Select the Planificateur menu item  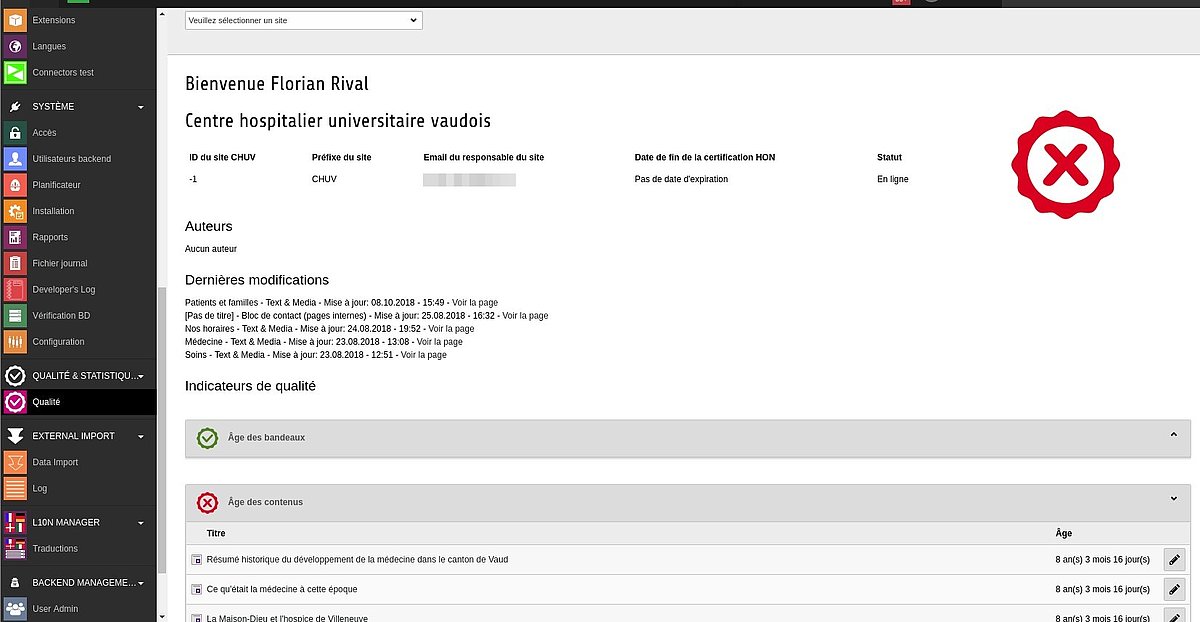tap(78, 185)
